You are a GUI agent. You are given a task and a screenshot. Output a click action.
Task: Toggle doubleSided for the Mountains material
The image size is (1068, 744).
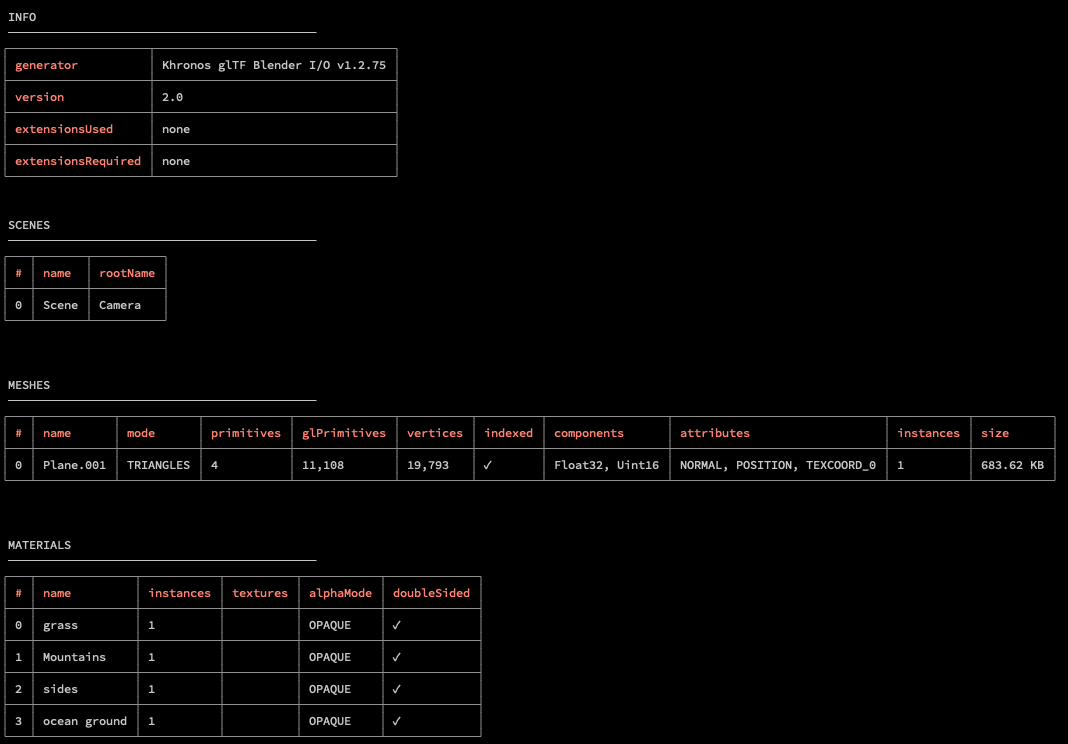(x=396, y=657)
